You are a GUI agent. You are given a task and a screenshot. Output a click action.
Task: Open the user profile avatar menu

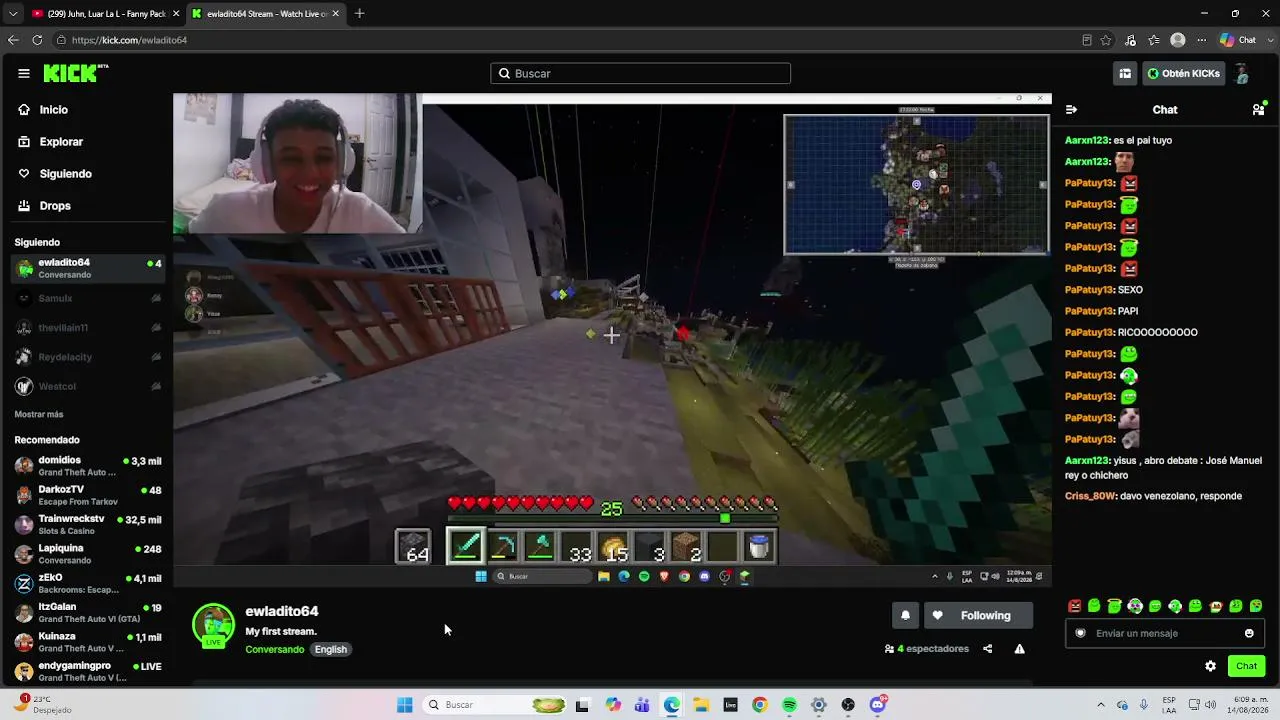1242,73
